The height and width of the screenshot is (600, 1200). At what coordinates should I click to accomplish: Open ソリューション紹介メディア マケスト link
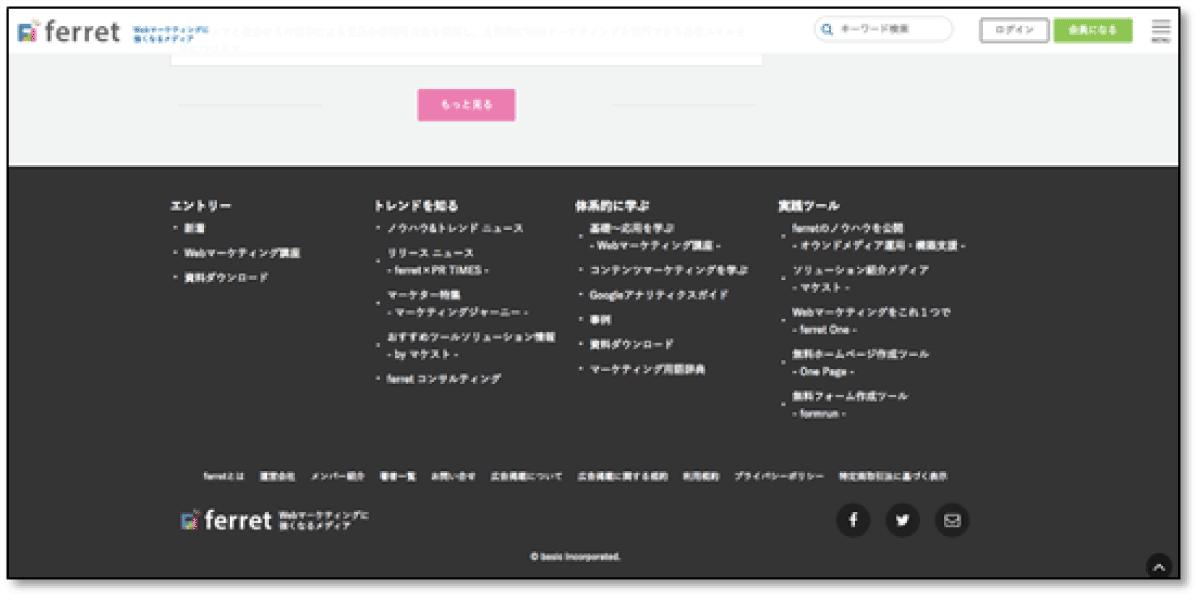click(x=860, y=279)
